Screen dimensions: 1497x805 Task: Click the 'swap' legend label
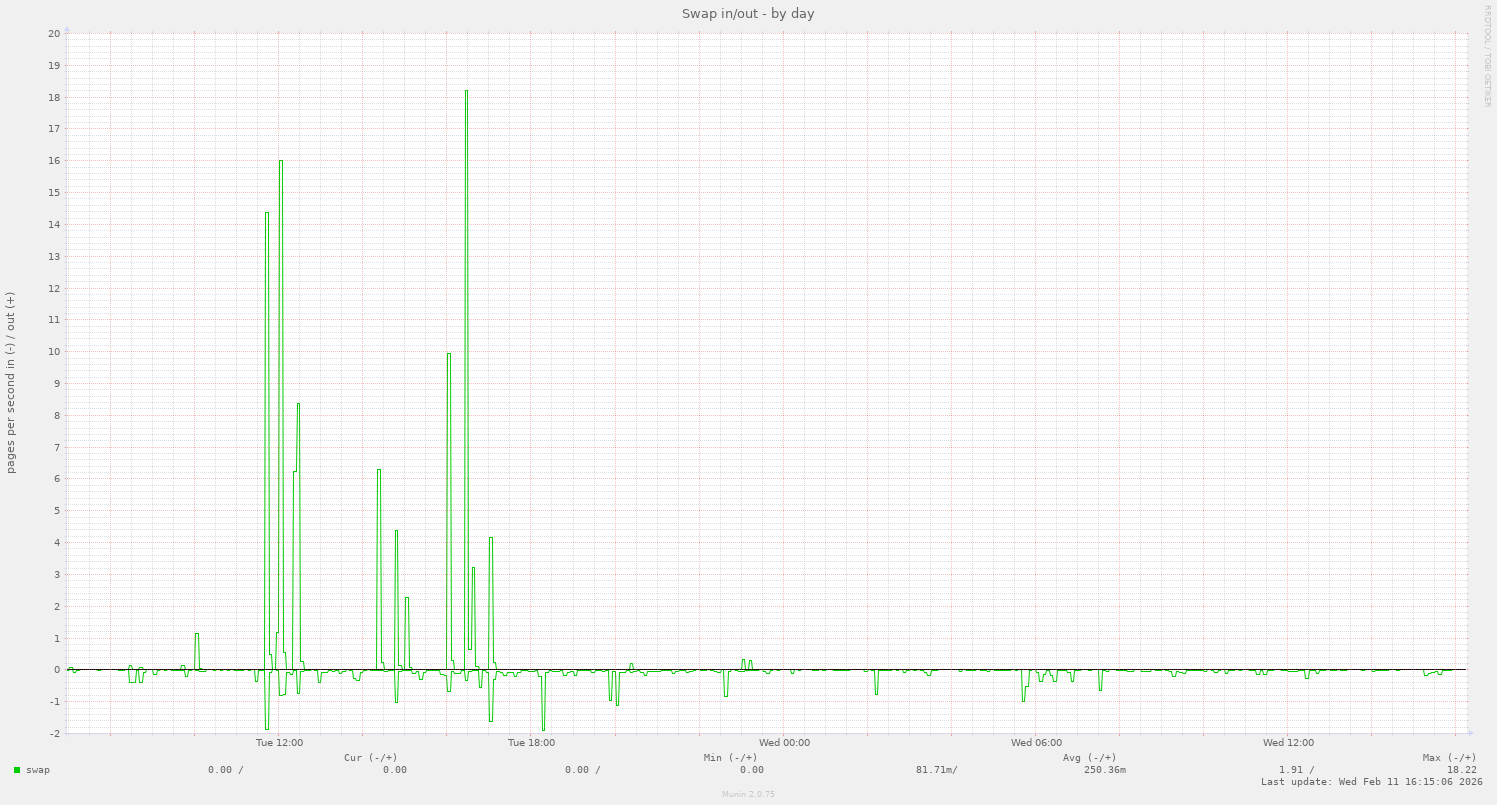[38, 770]
